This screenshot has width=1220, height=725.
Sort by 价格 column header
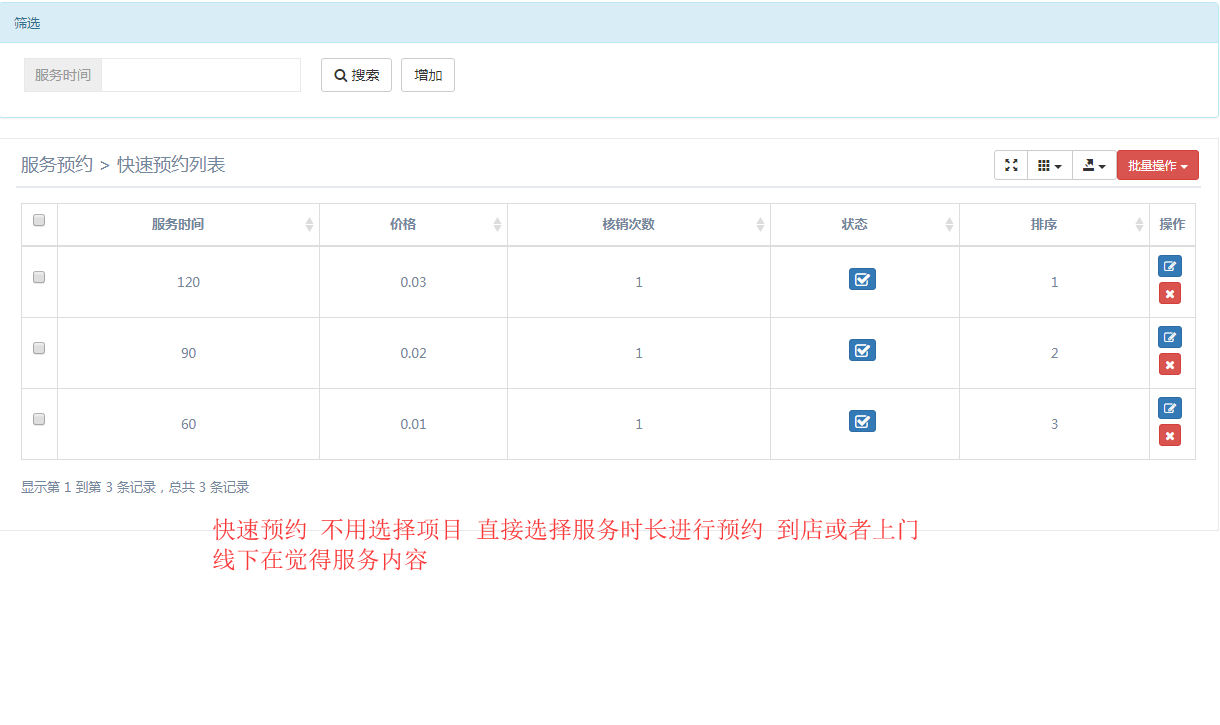tap(413, 224)
